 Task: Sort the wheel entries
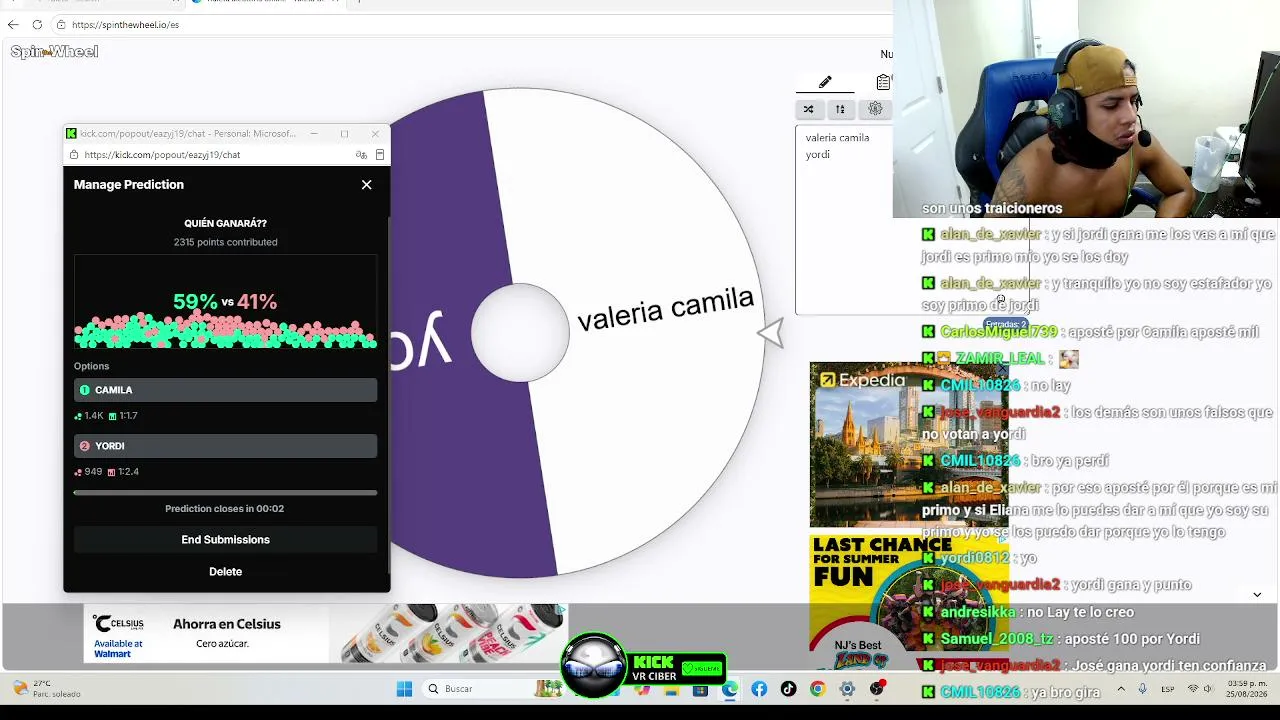coord(840,109)
